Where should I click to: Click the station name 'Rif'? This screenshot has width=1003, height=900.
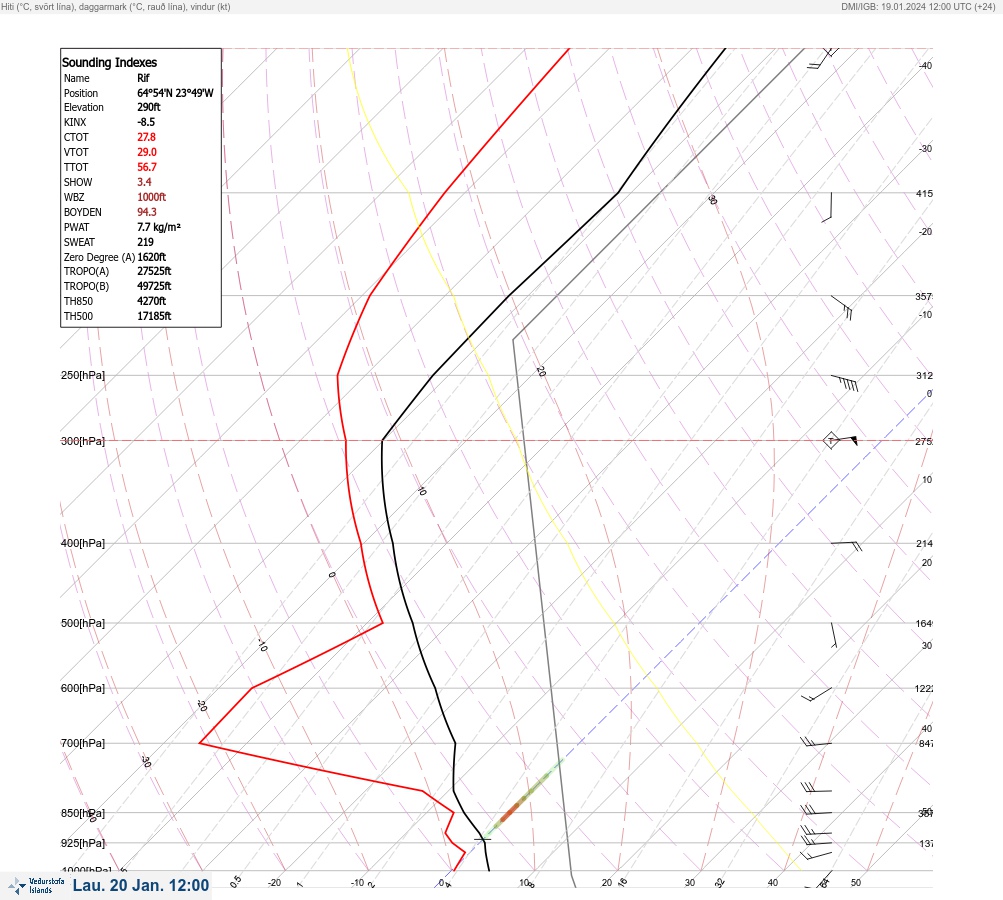[143, 78]
